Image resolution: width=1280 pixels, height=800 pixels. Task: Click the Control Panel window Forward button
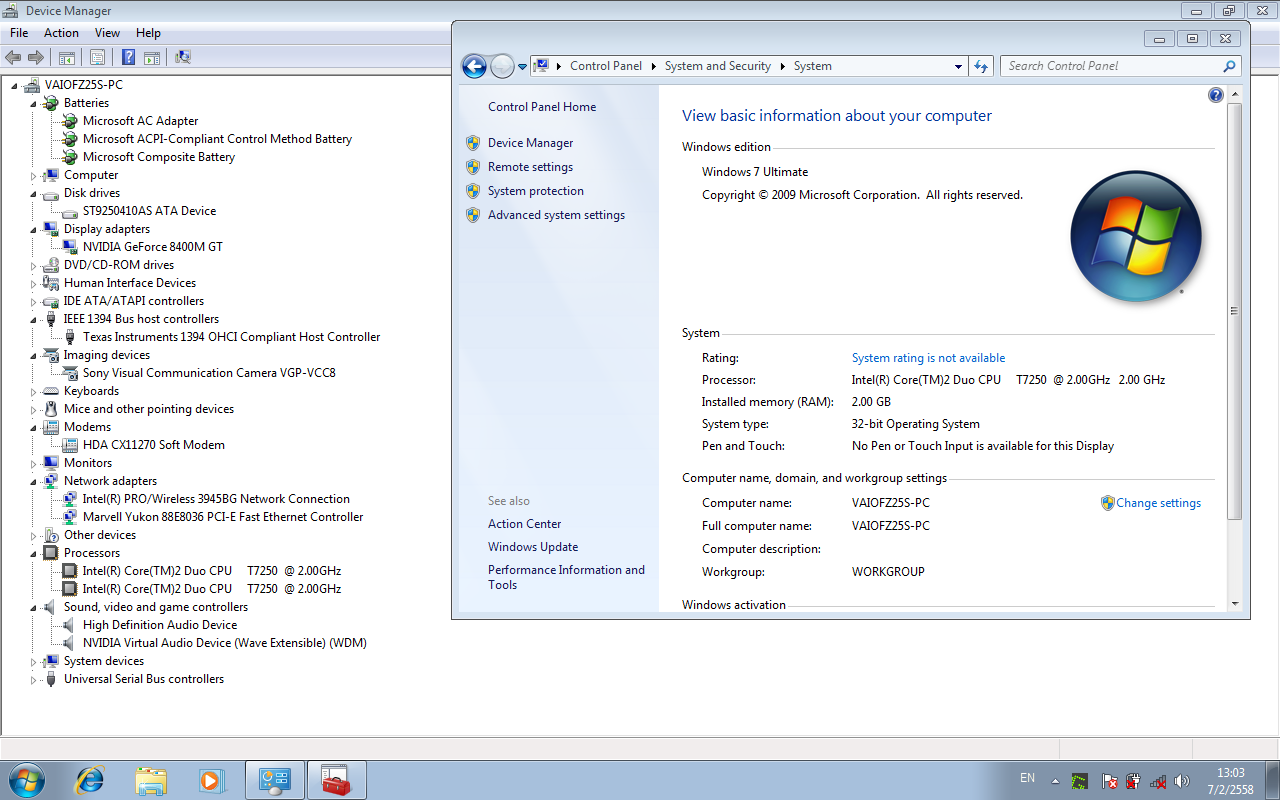pos(502,66)
